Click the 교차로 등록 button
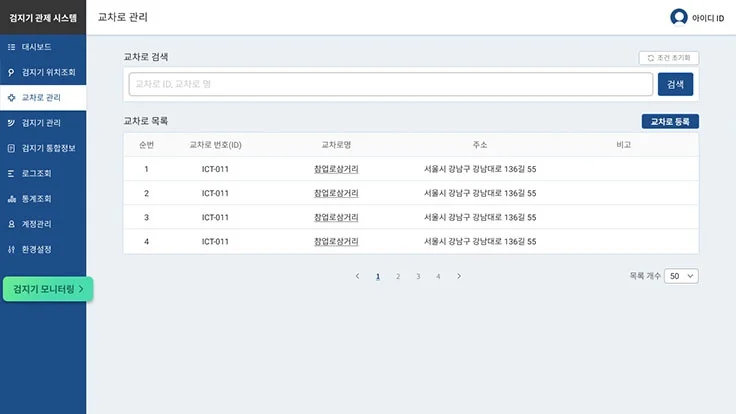This screenshot has width=736, height=414. click(x=670, y=122)
